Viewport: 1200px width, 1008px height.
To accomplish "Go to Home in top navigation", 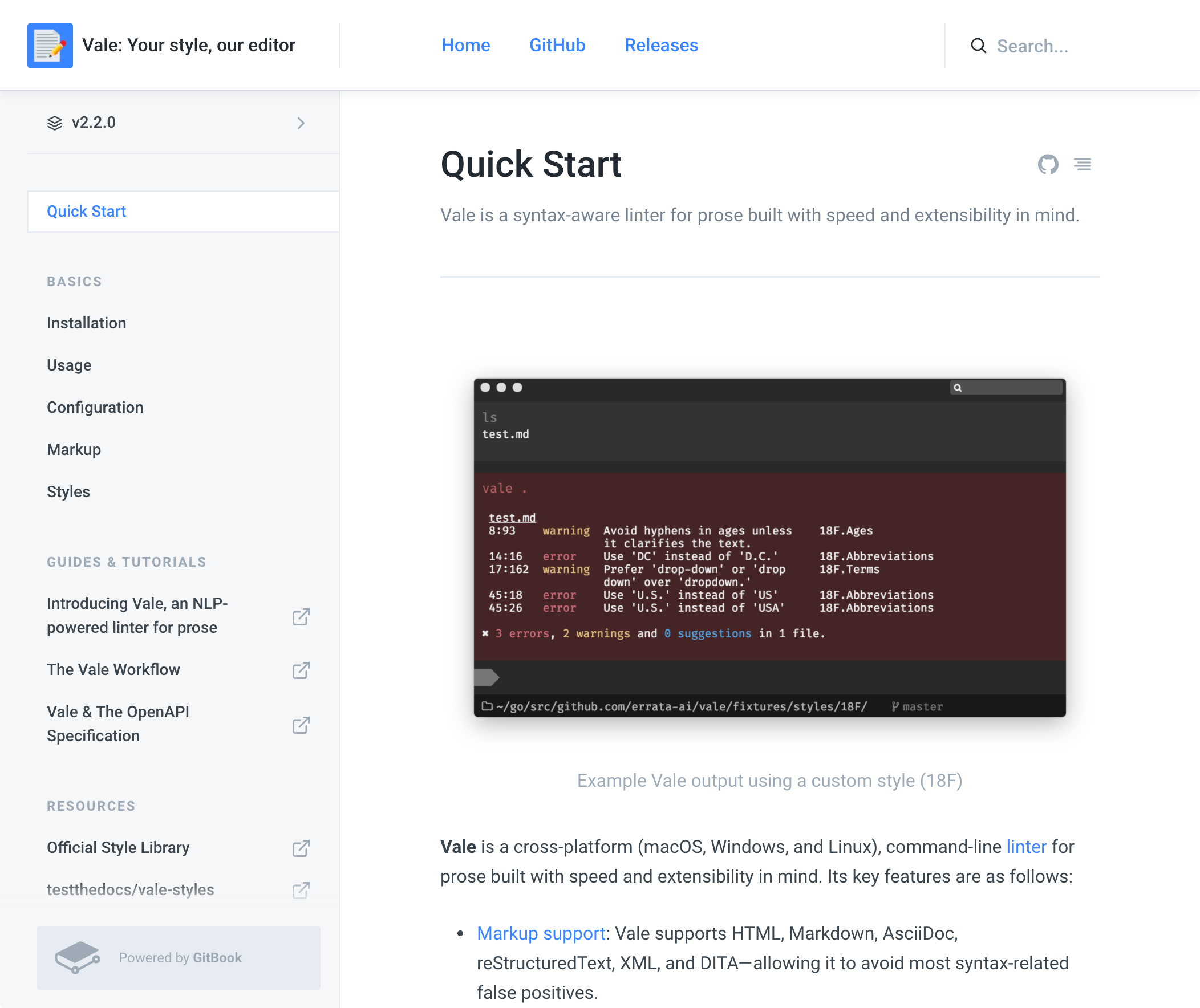I will [x=465, y=45].
